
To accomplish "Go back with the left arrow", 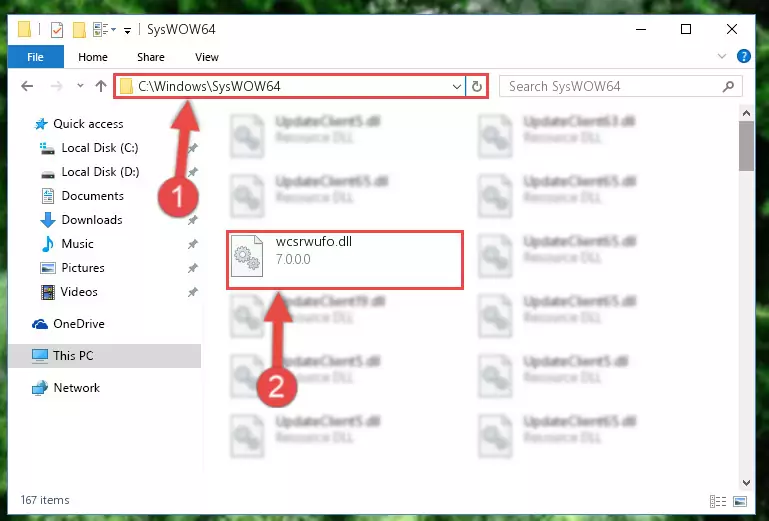I will point(27,86).
